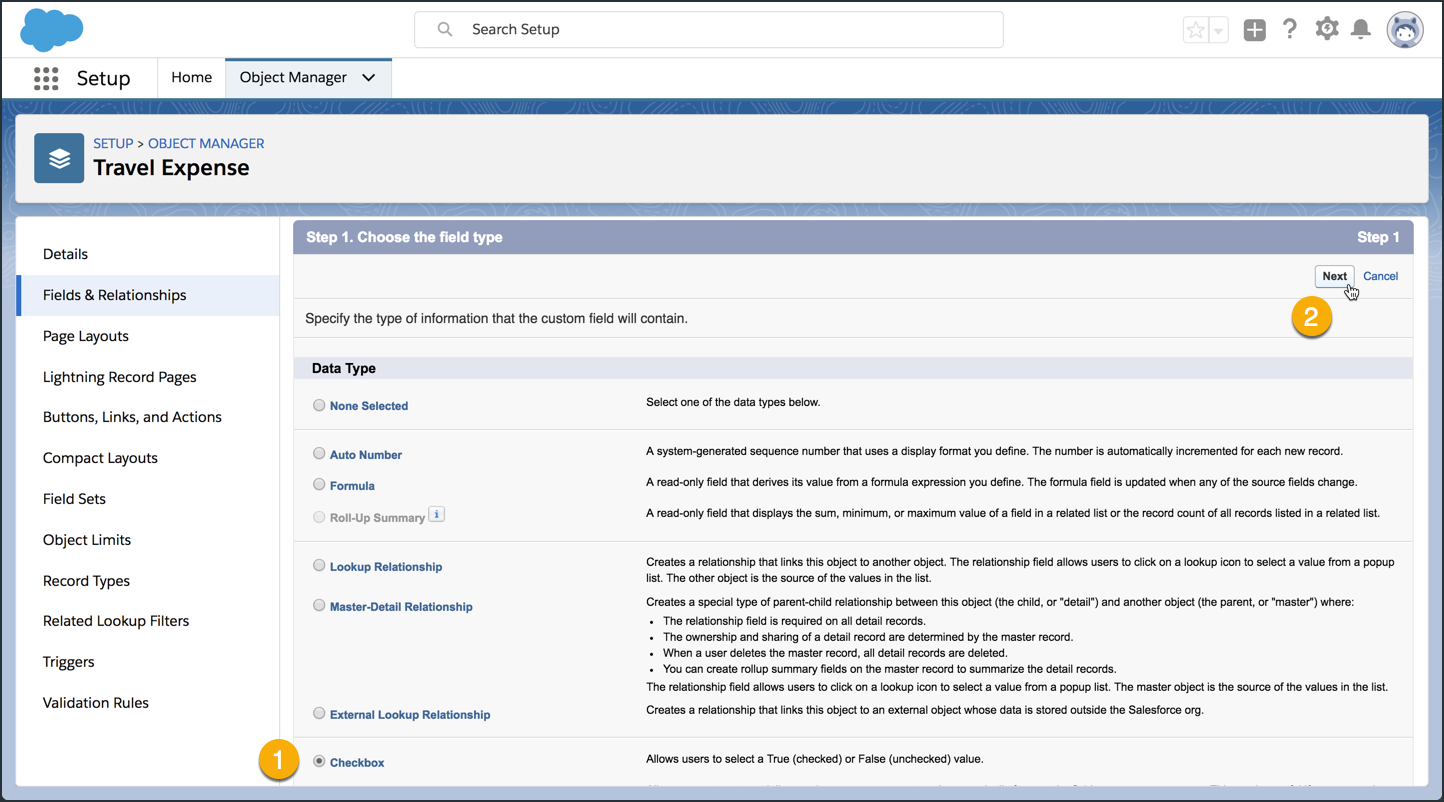The height and width of the screenshot is (802, 1444).
Task: Open Compact Layouts sidebar item
Action: 148,458
